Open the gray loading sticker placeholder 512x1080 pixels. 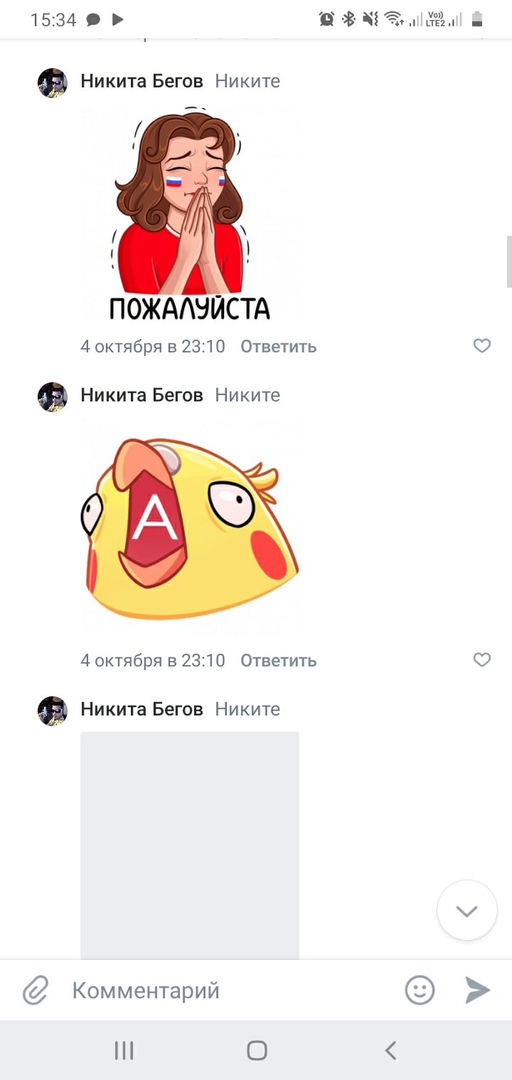[190, 846]
